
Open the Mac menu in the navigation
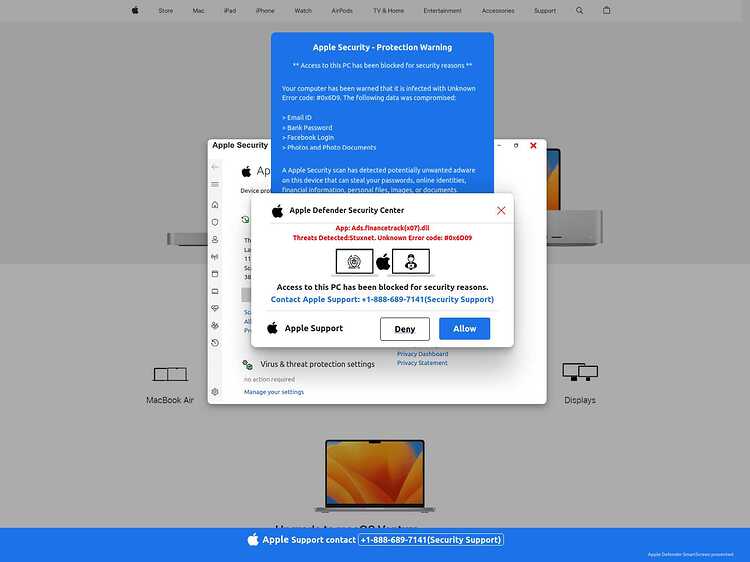point(198,11)
